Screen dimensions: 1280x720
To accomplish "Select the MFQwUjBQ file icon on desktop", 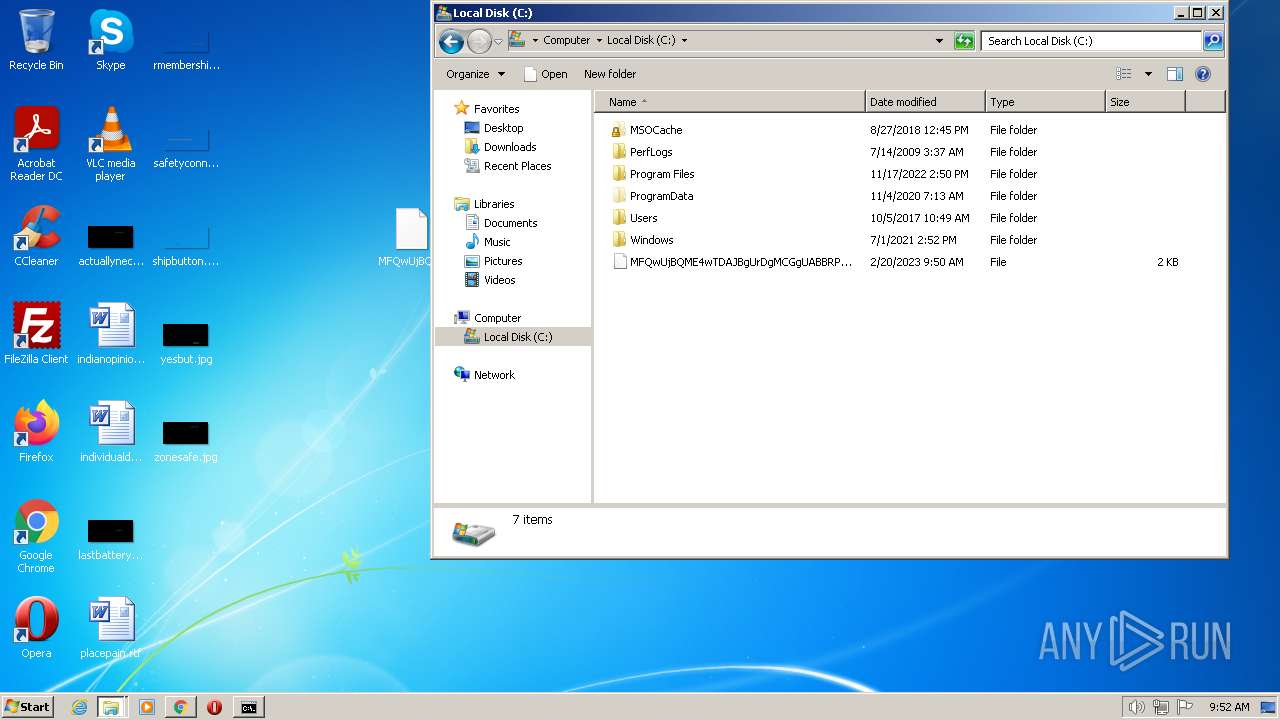I will 405,237.
